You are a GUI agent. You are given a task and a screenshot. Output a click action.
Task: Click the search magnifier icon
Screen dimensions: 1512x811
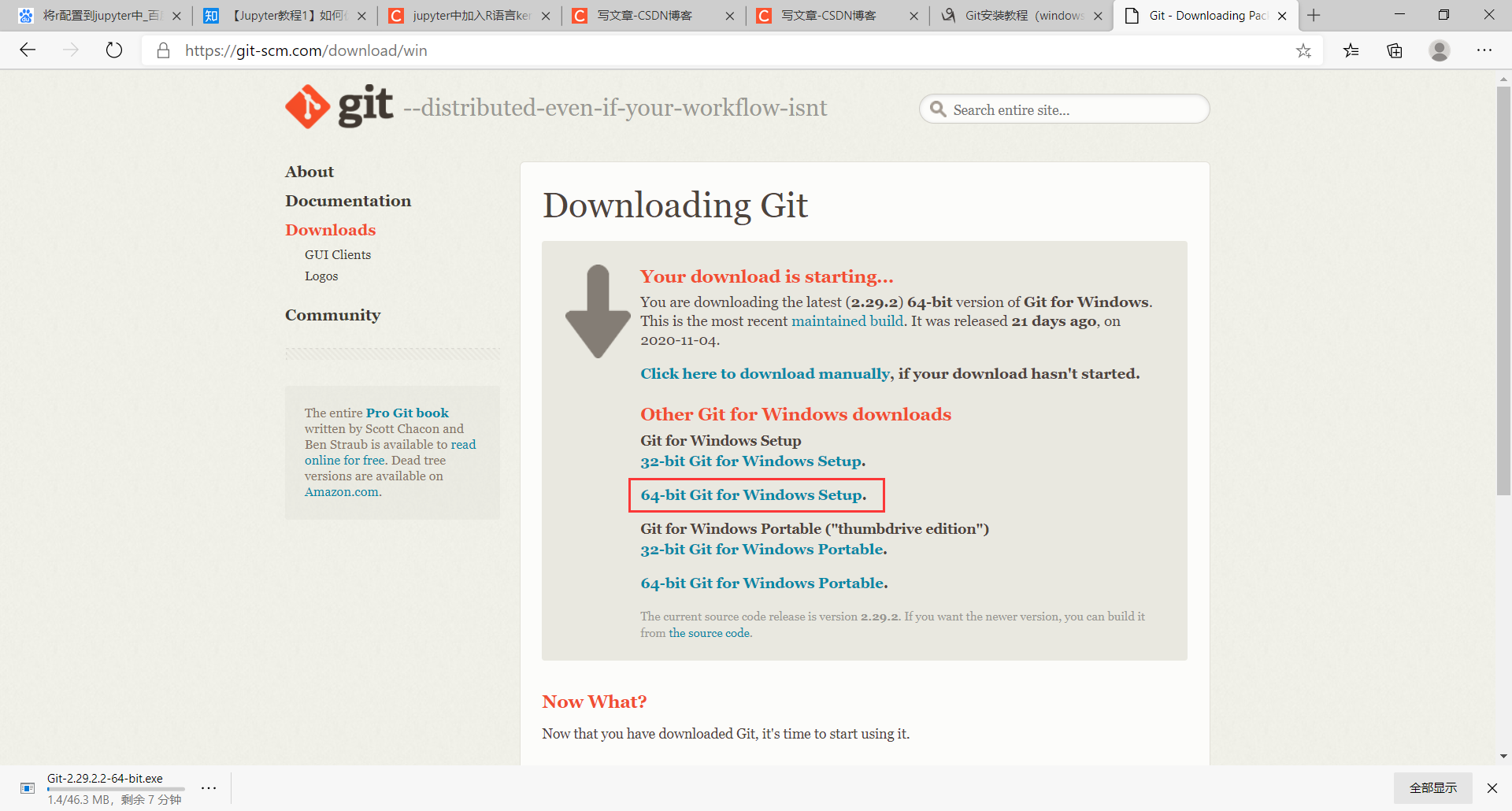(938, 109)
